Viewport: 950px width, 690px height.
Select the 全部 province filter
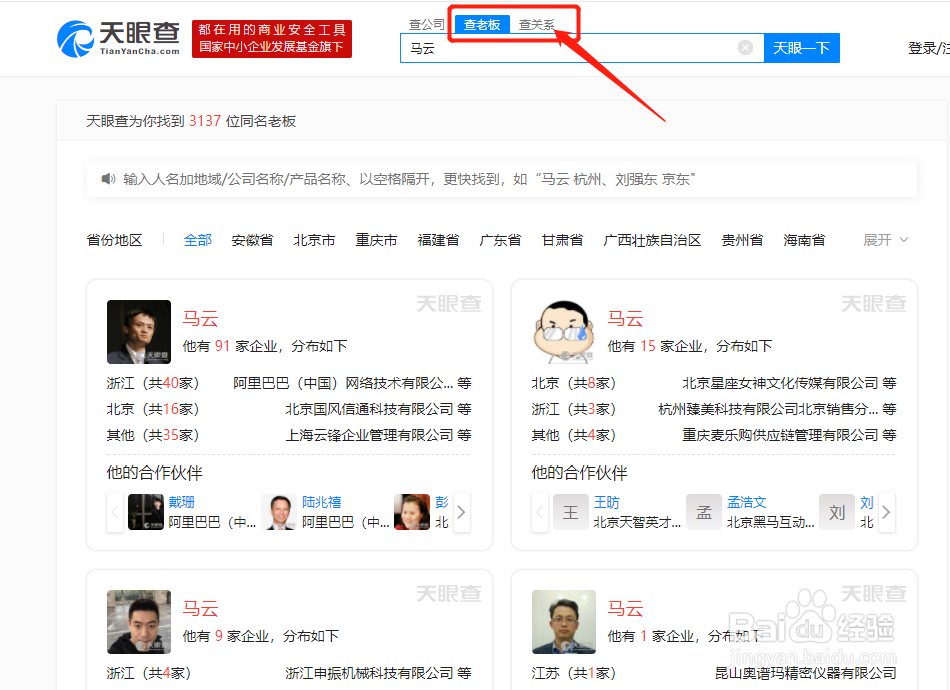coord(197,240)
